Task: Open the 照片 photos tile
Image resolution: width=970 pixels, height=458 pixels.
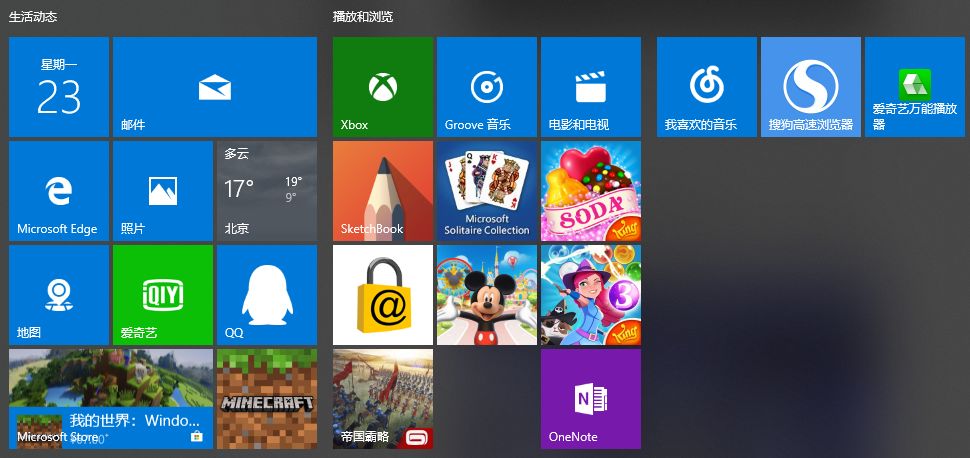Action: coord(163,191)
